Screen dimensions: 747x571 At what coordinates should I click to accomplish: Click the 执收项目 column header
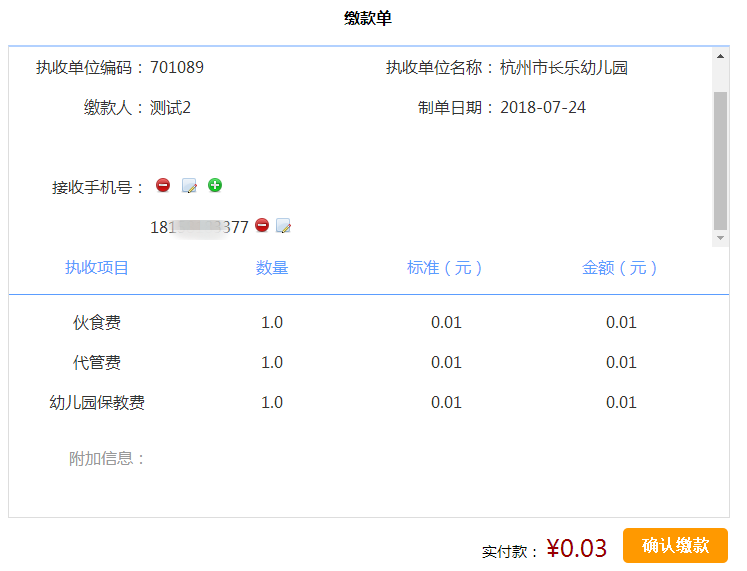[x=97, y=268]
